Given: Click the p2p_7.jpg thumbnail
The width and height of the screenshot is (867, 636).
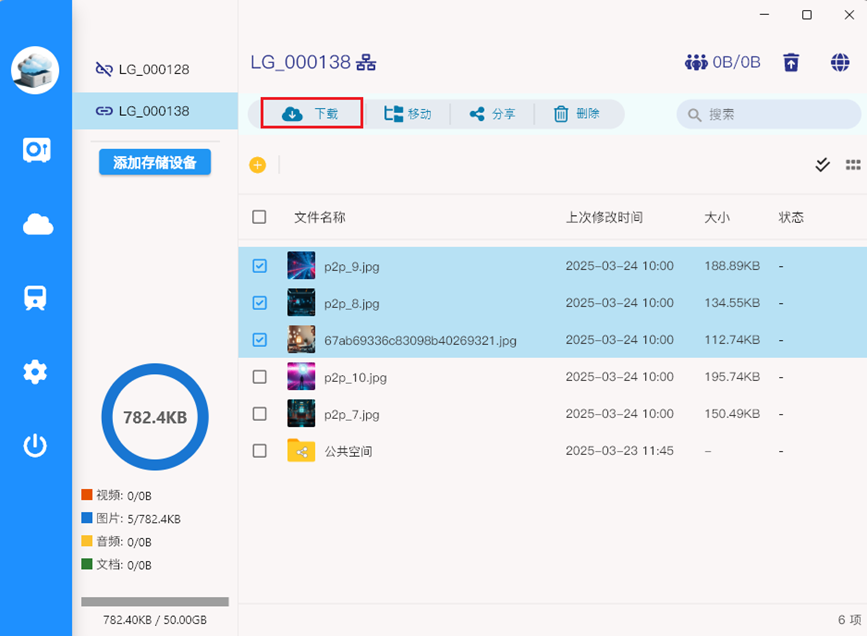Looking at the screenshot, I should coord(301,414).
